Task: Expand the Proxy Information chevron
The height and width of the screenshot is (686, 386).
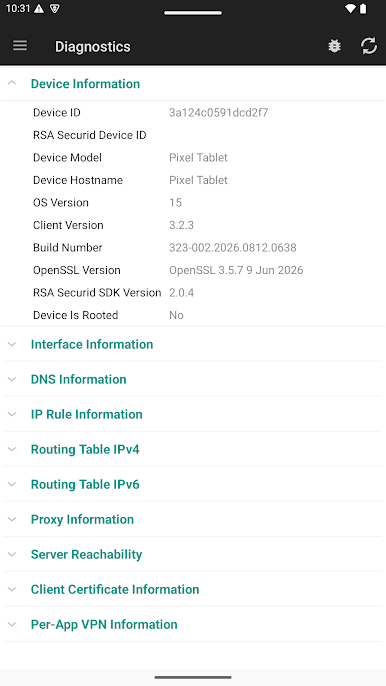Action: [x=12, y=519]
